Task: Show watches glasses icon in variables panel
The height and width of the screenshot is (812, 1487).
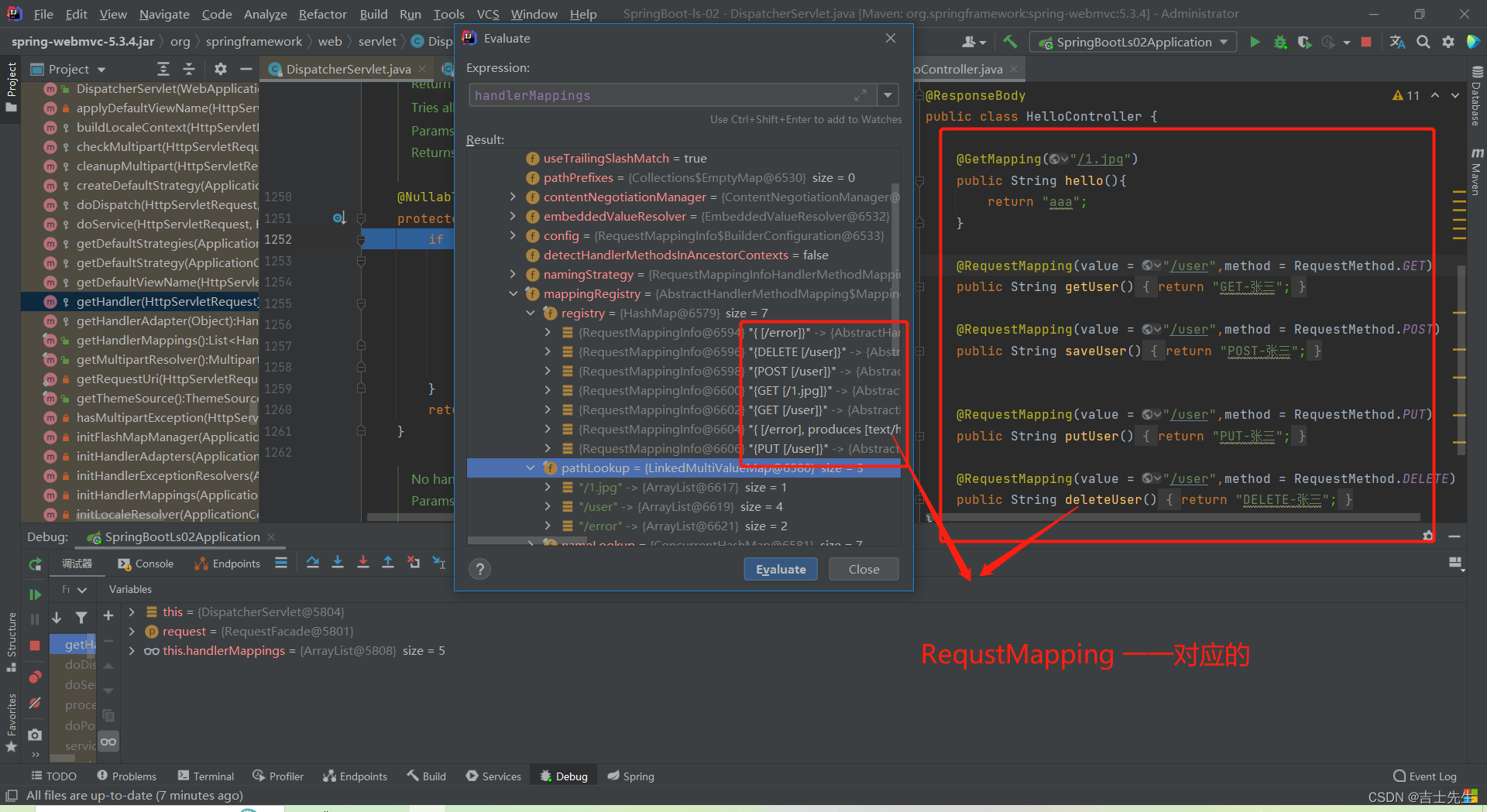Action: [x=108, y=742]
